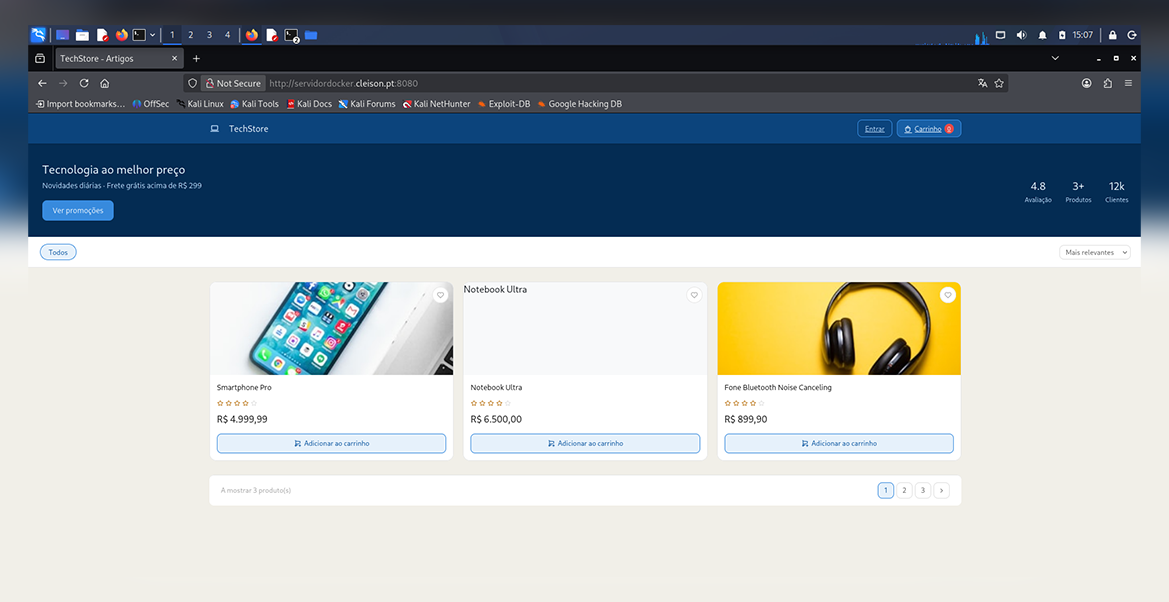This screenshot has height=602, width=1169.
Task: Click the headphones product image
Action: pyautogui.click(x=839, y=328)
